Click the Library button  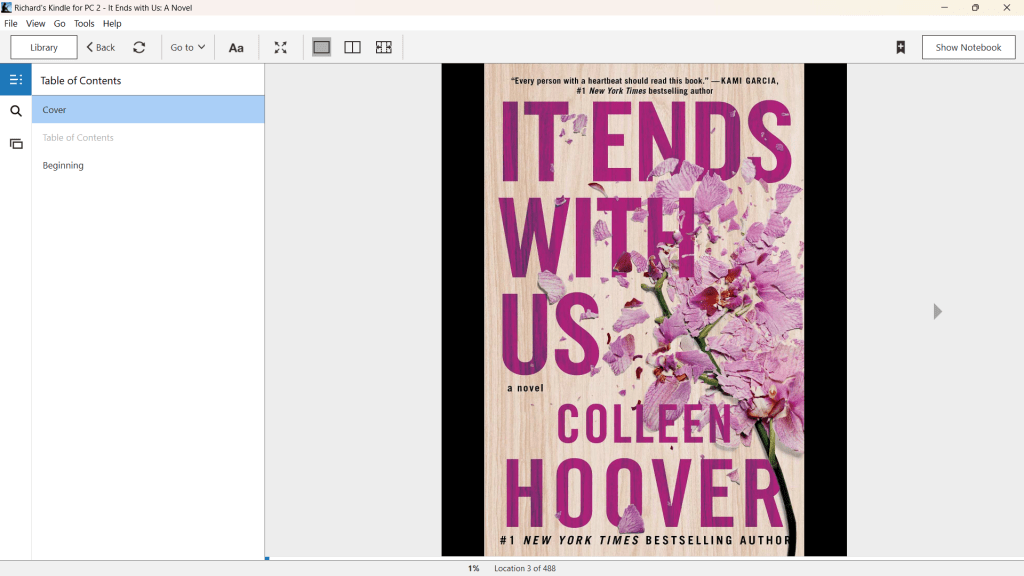point(44,47)
